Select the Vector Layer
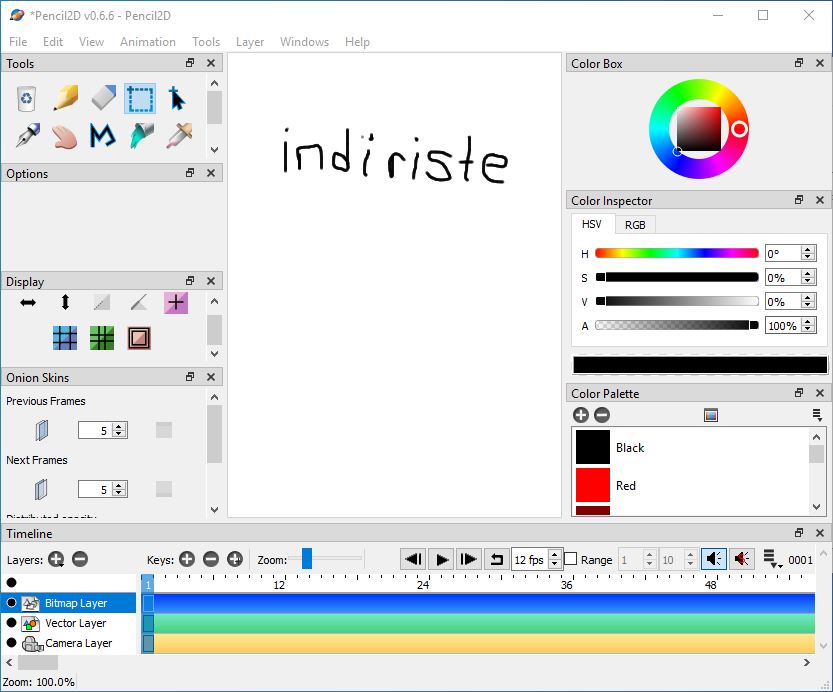Image resolution: width=833 pixels, height=692 pixels. tap(75, 623)
